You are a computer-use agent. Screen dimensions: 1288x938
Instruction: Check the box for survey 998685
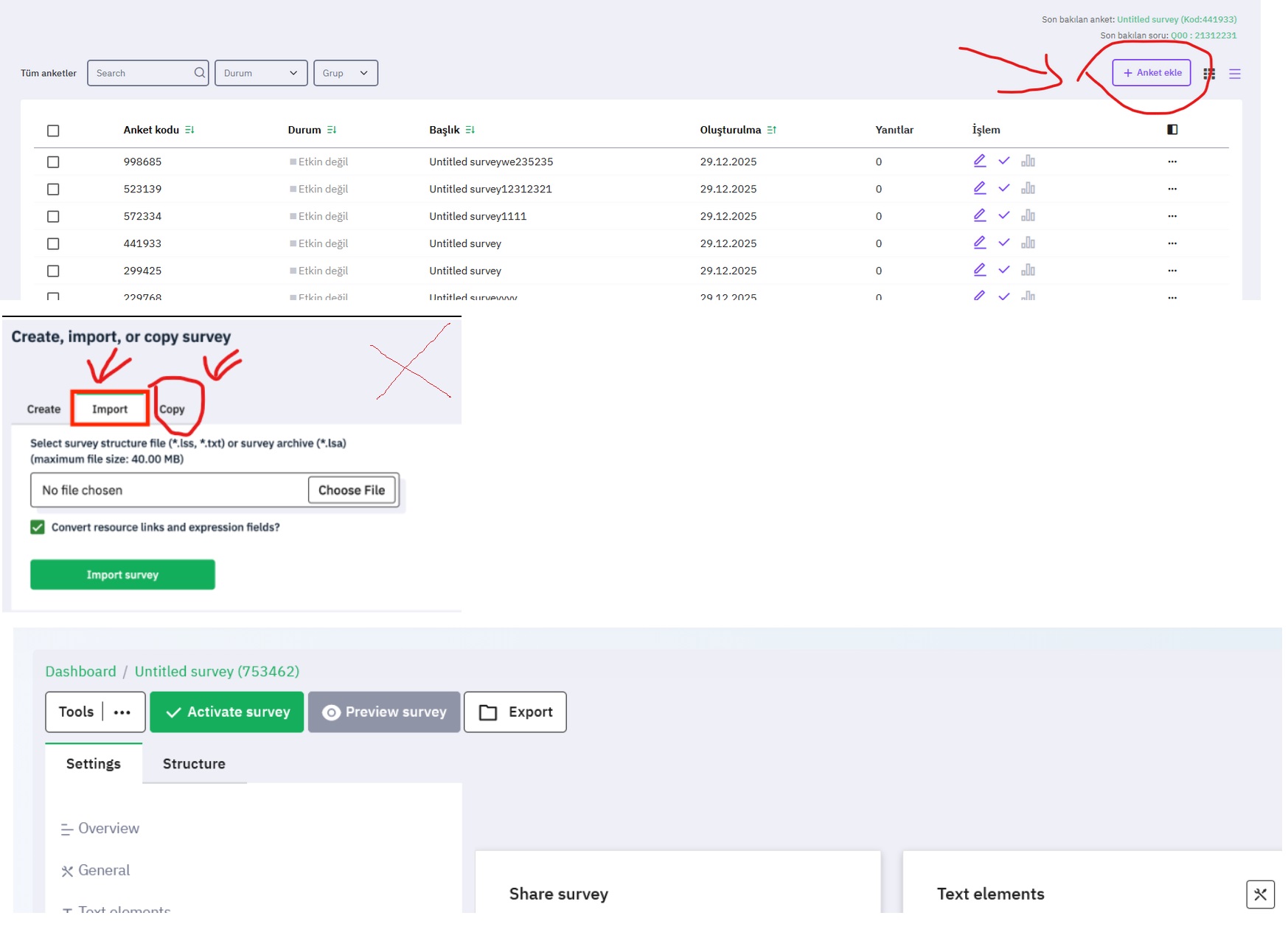53,162
